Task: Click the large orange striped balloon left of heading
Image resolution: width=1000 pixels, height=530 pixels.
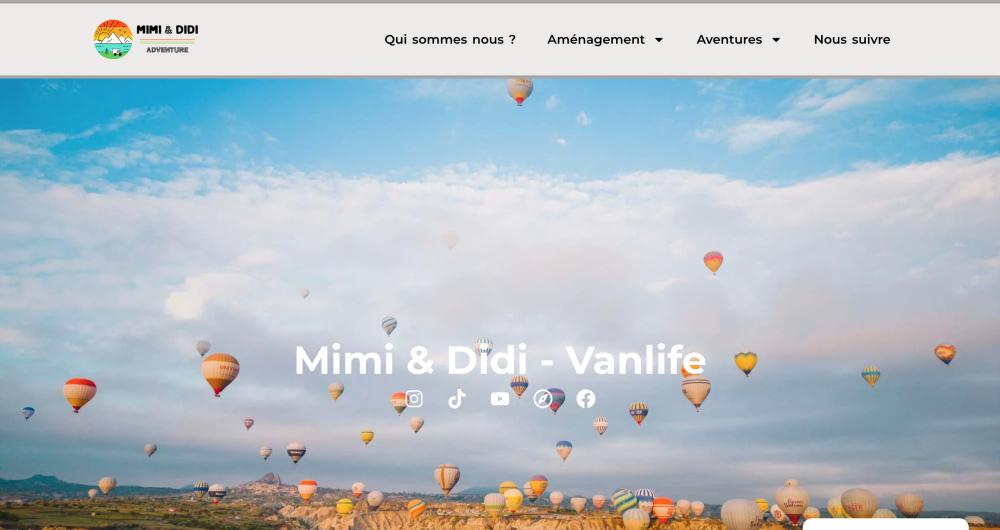Action: pos(220,374)
